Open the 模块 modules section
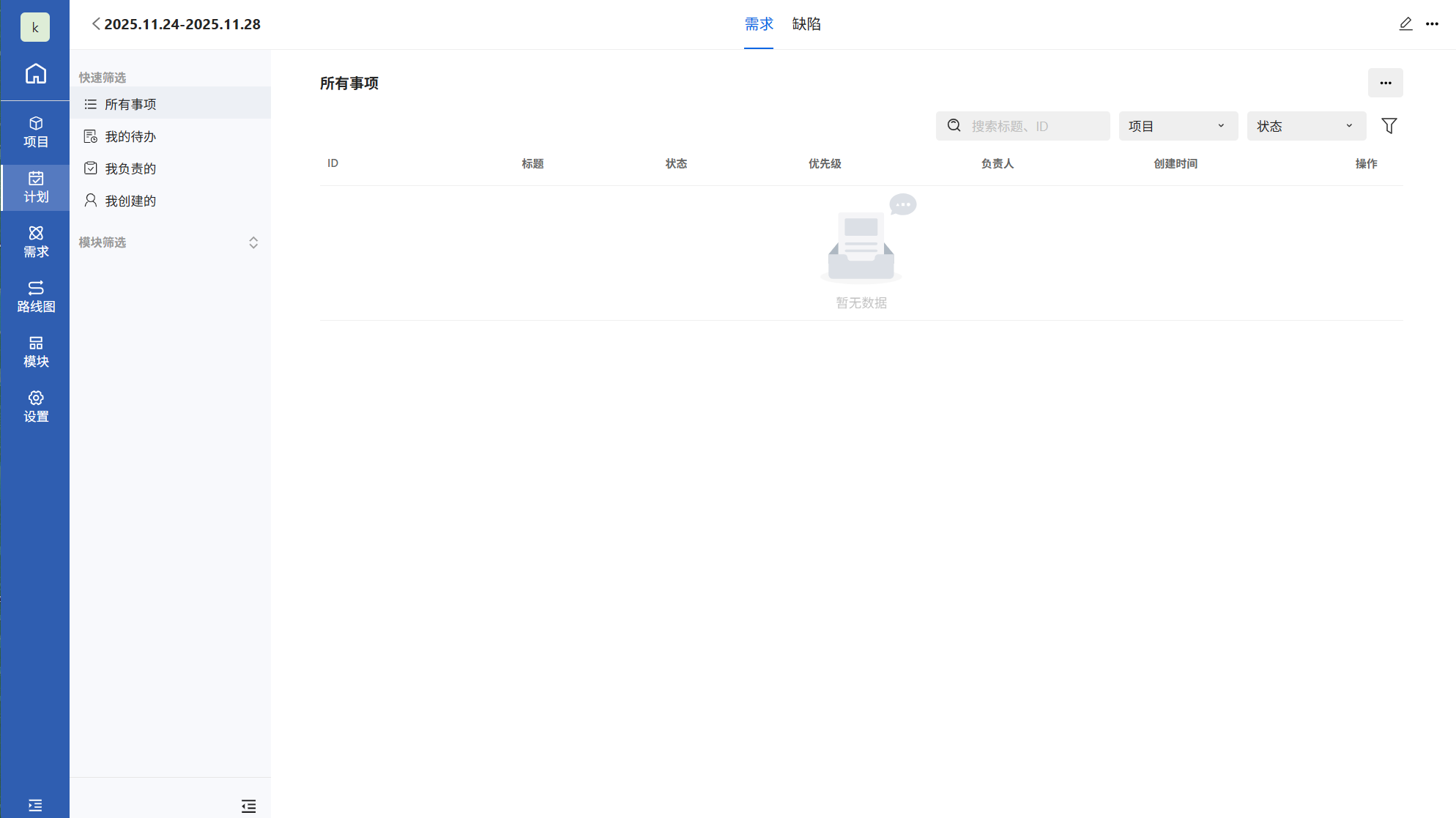 coord(35,352)
